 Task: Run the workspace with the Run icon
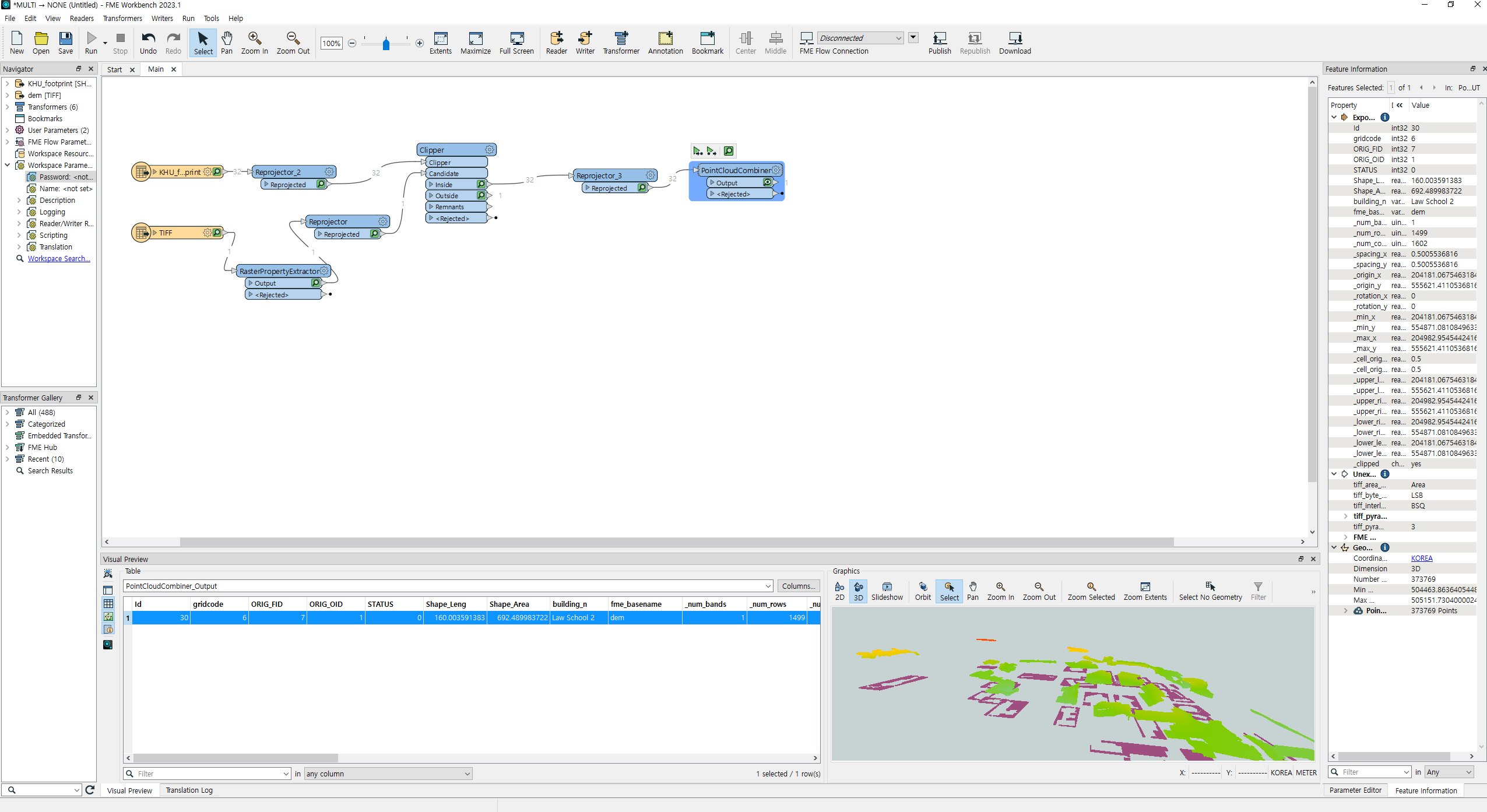(91, 43)
